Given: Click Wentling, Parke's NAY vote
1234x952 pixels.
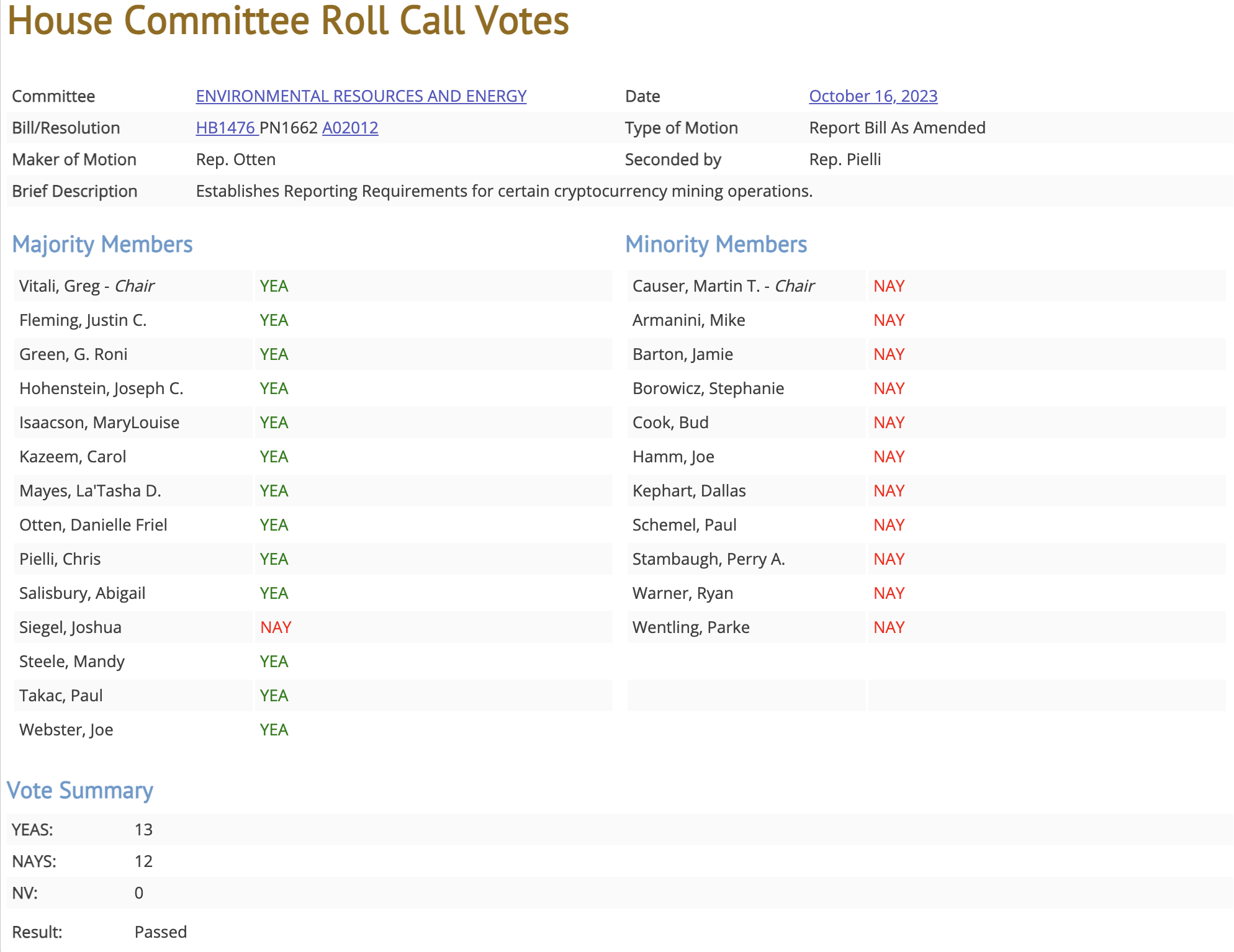Looking at the screenshot, I should (889, 627).
